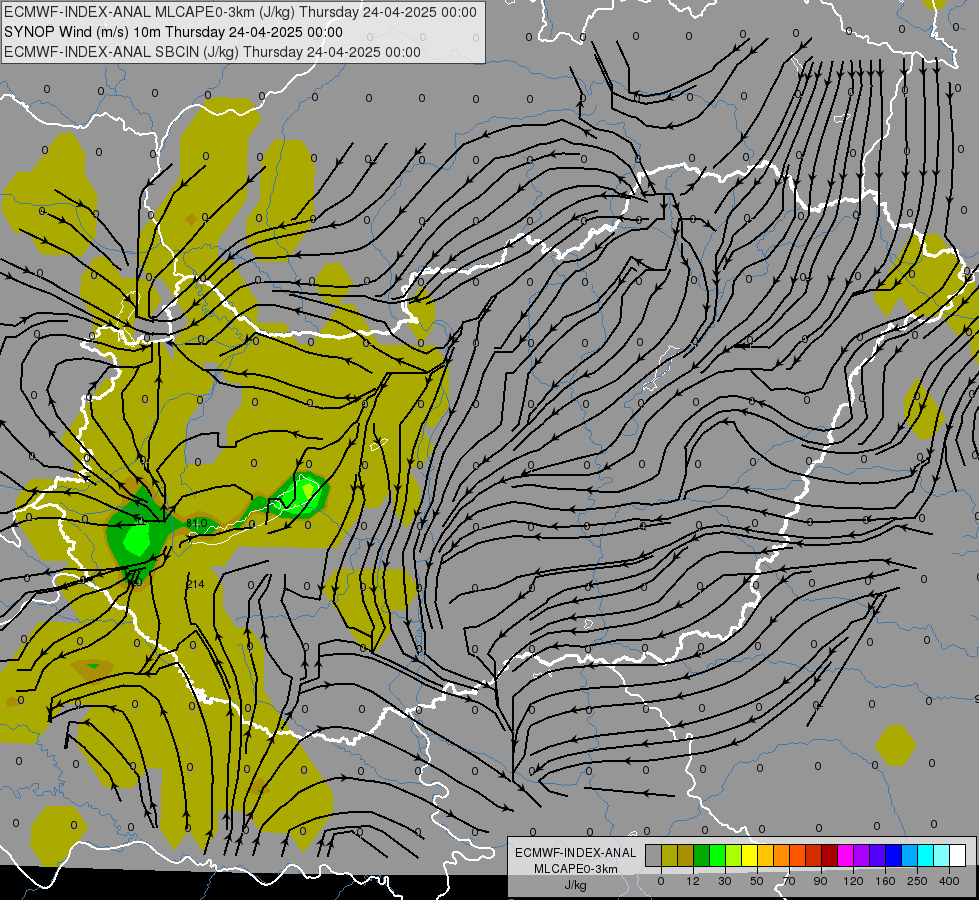Select the olive legend swatch right of 0
Screen dimensions: 979x900
(x=669, y=855)
